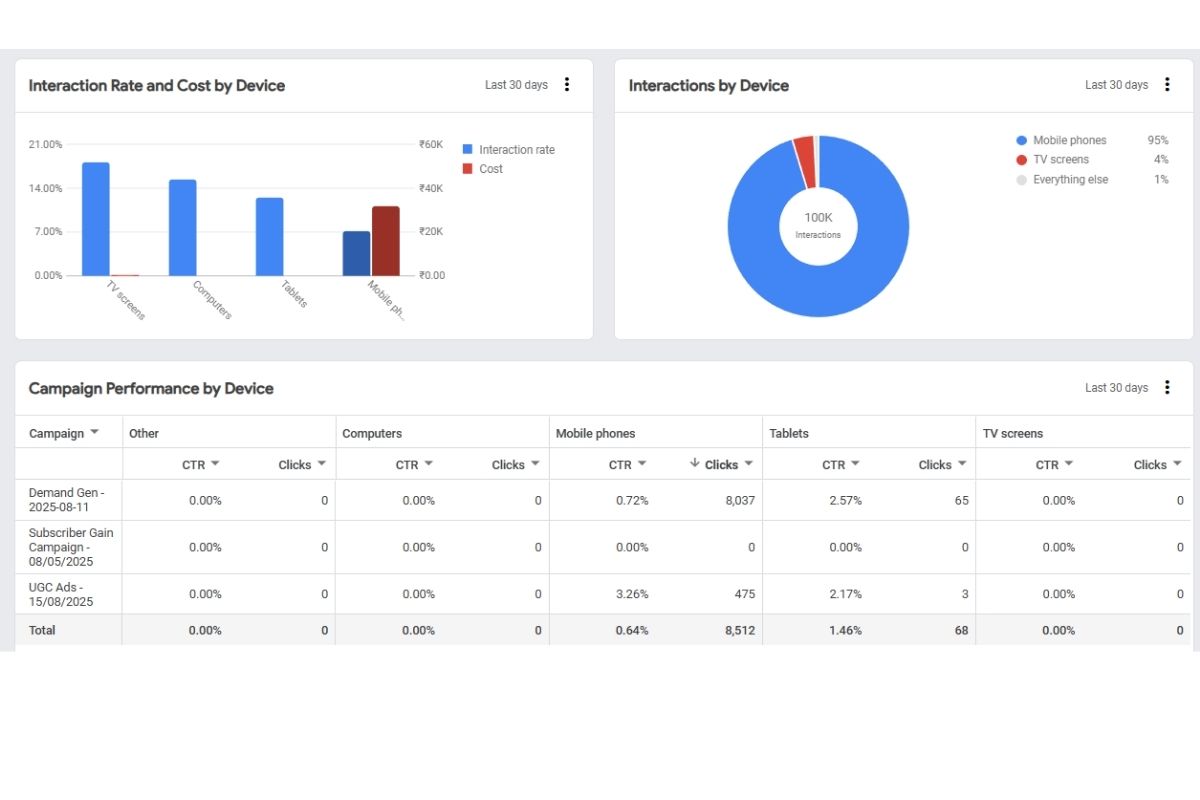Click the dark red Mobile phones cost bar
Viewport: 1200px width, 800px height.
click(385, 241)
